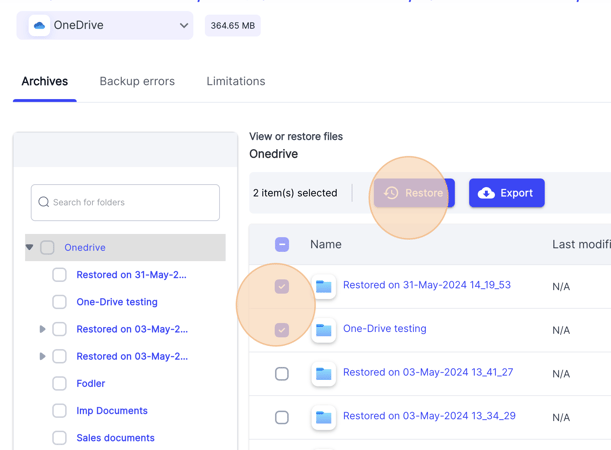Check Restored on 03-May-2024 13_34_29 row checkbox
This screenshot has height=450, width=611.
pos(282,417)
